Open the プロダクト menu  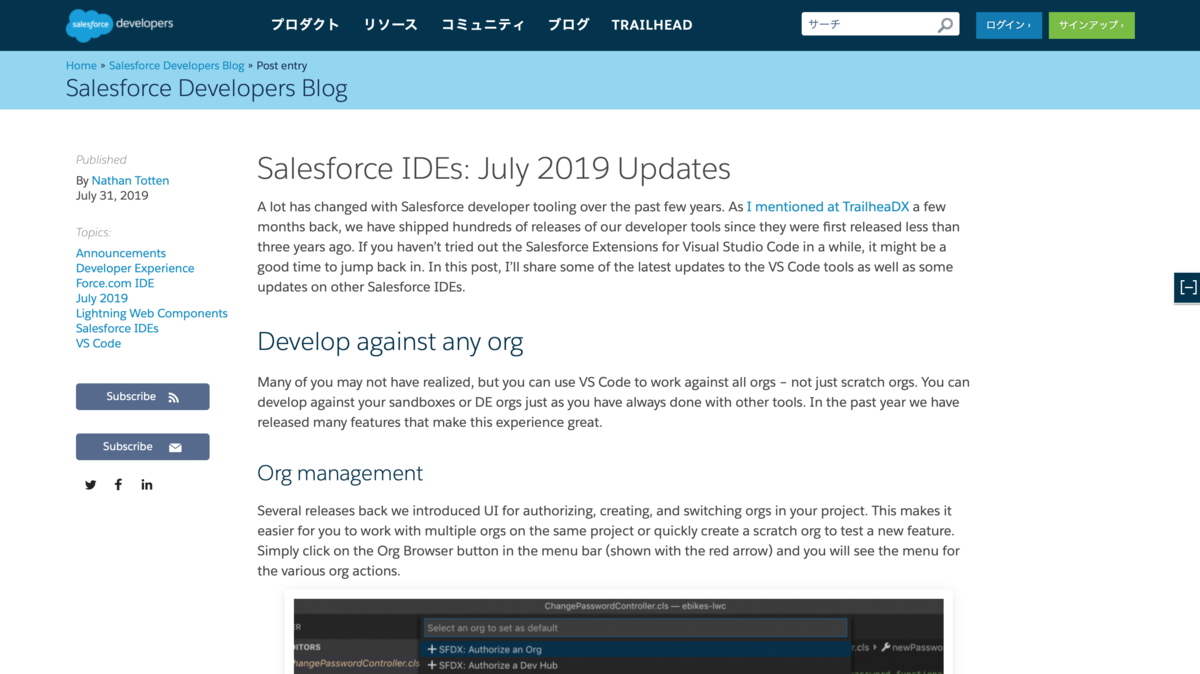(305, 25)
